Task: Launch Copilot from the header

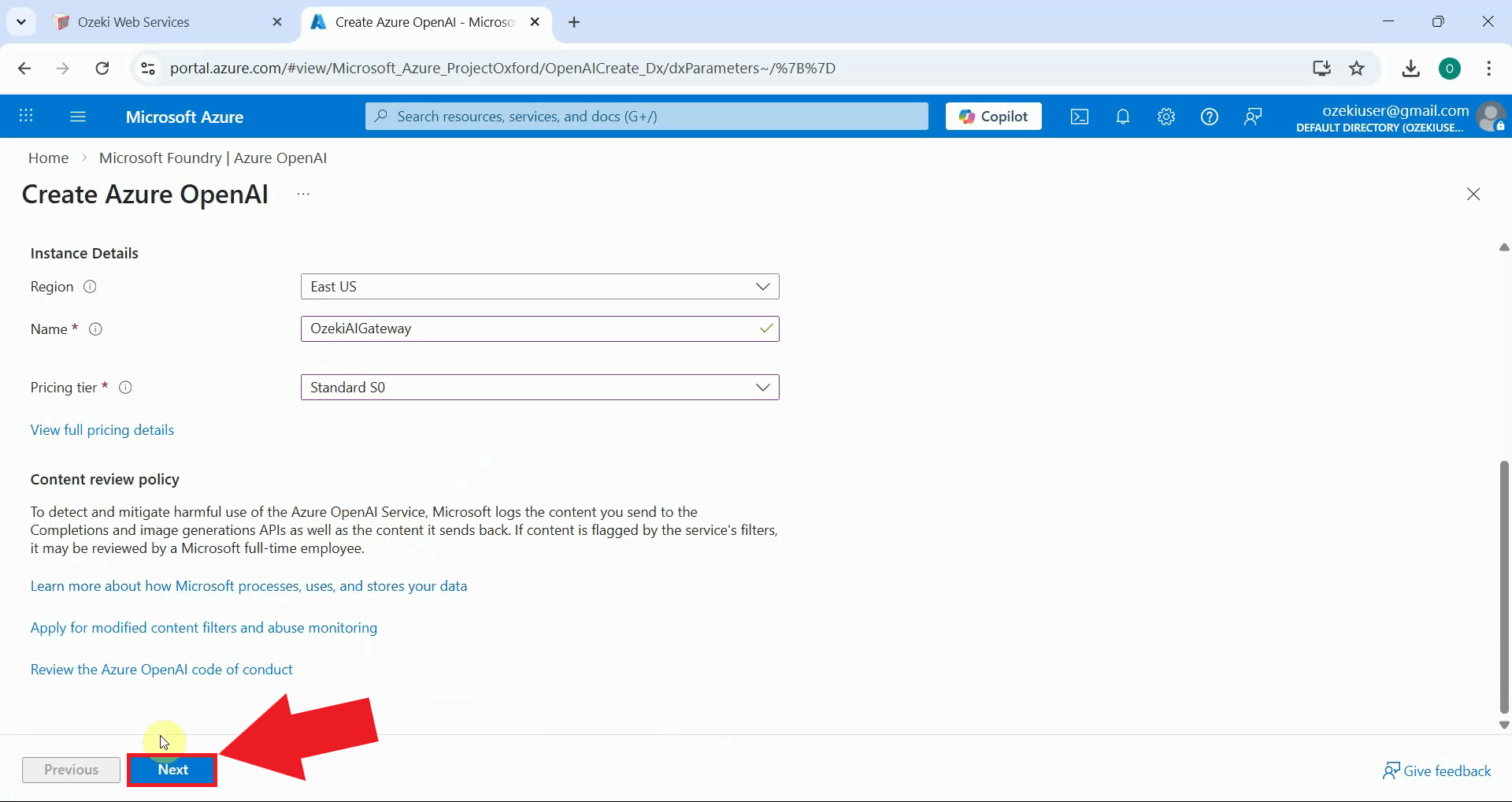Action: coord(993,117)
